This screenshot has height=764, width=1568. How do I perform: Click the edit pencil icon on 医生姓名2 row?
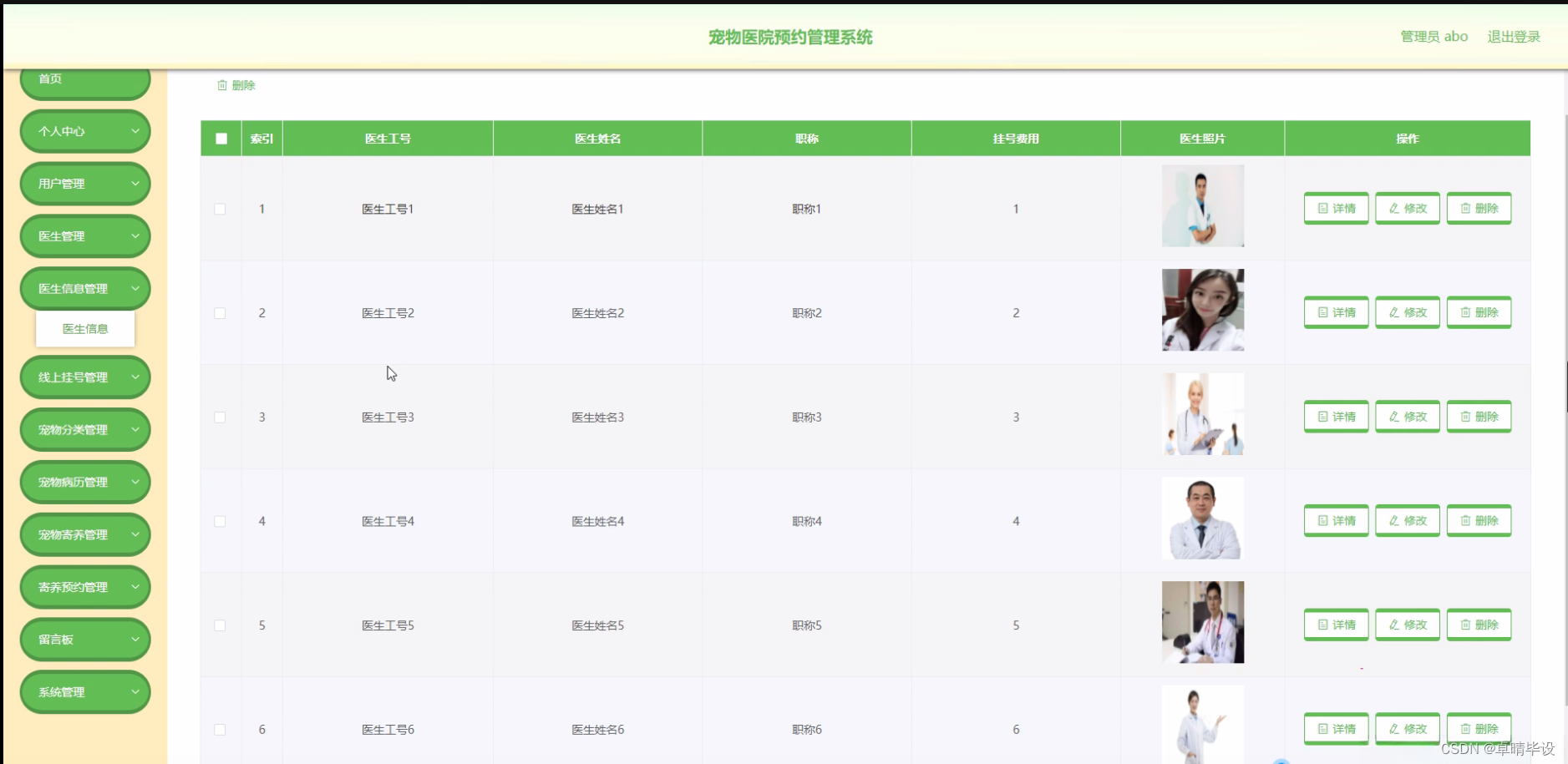(1393, 312)
